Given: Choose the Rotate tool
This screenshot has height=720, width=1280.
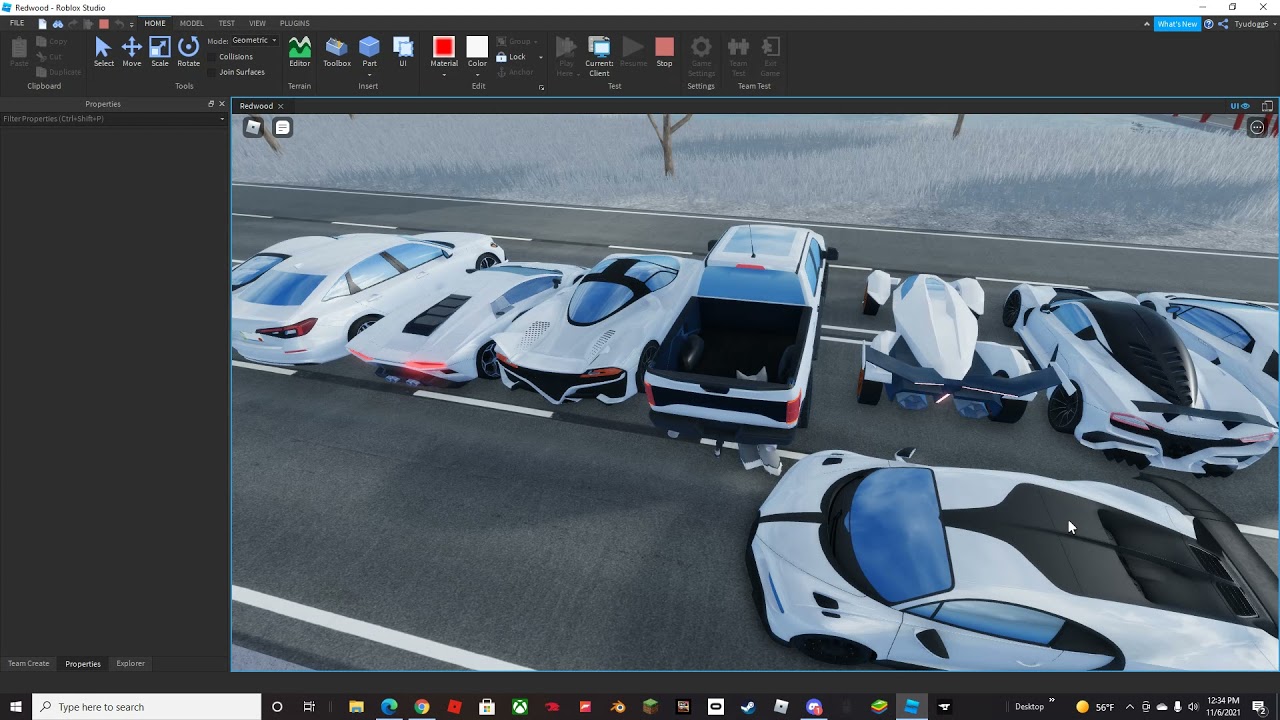Looking at the screenshot, I should [x=188, y=52].
